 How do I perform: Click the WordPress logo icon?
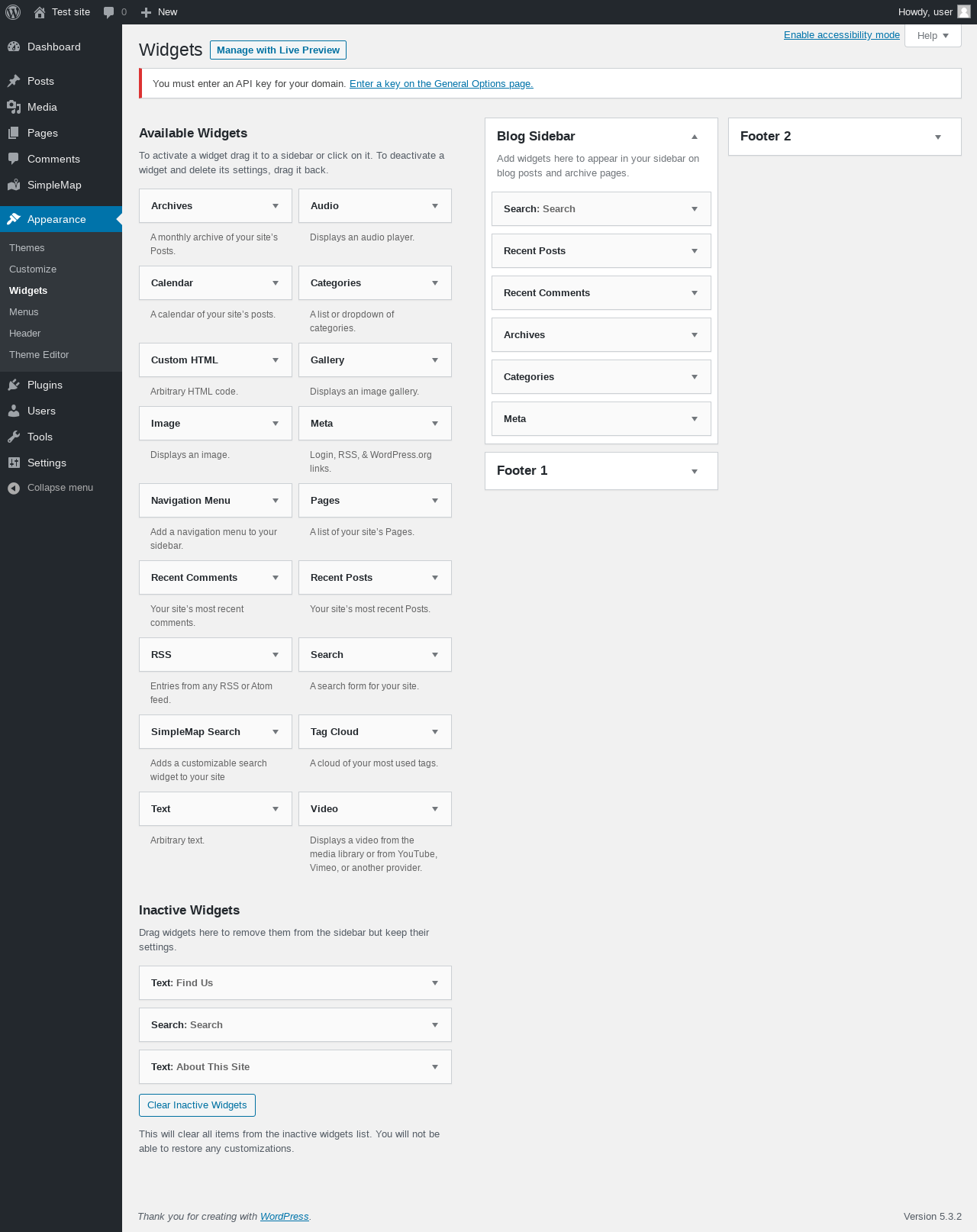tap(13, 12)
